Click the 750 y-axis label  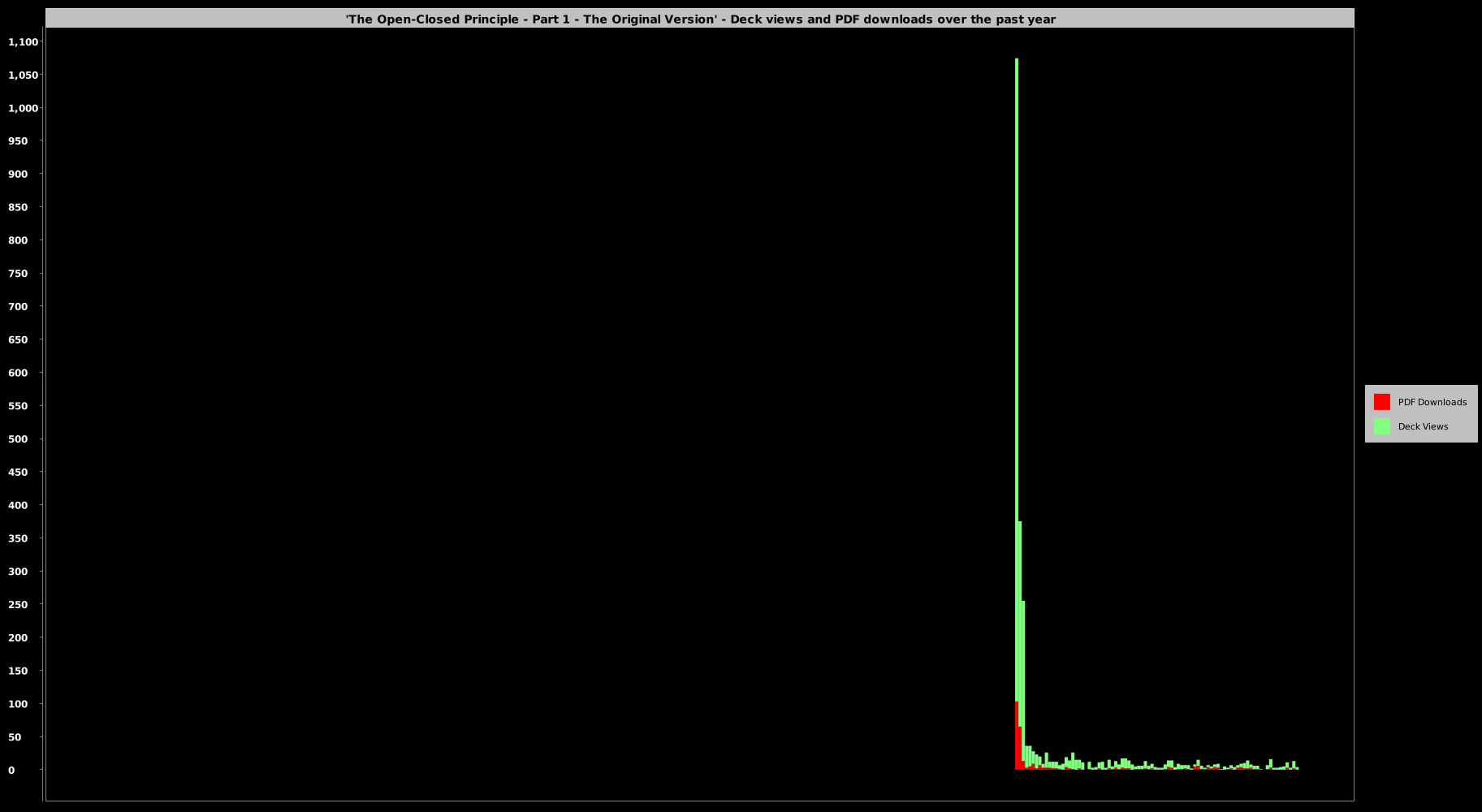coord(18,274)
